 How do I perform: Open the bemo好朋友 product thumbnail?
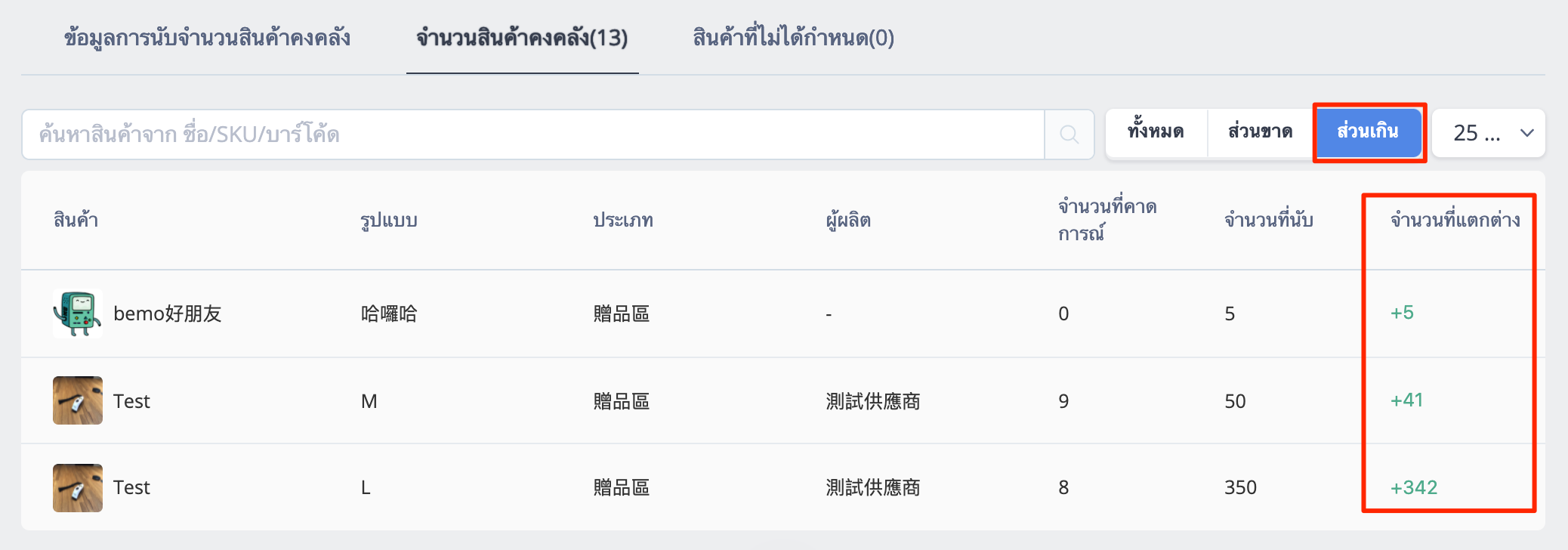coord(78,313)
